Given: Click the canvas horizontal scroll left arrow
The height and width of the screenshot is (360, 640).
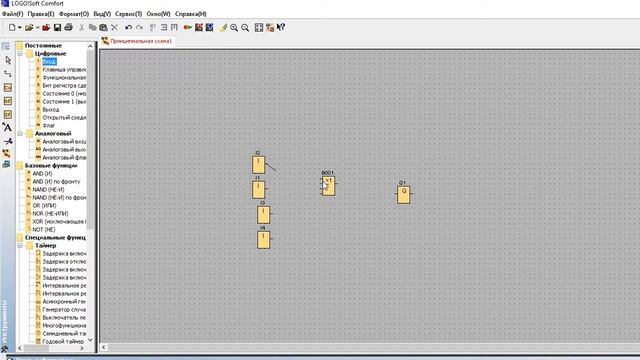Looking at the screenshot, I should 104,347.
